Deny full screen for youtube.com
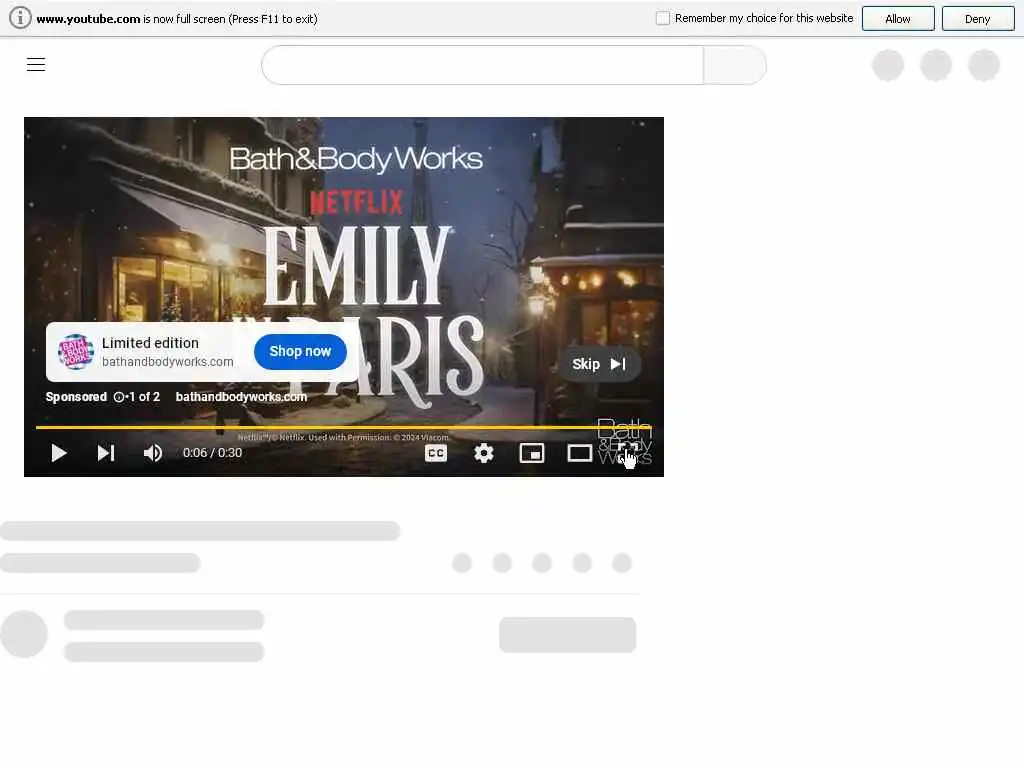1024x768 pixels. [x=978, y=19]
